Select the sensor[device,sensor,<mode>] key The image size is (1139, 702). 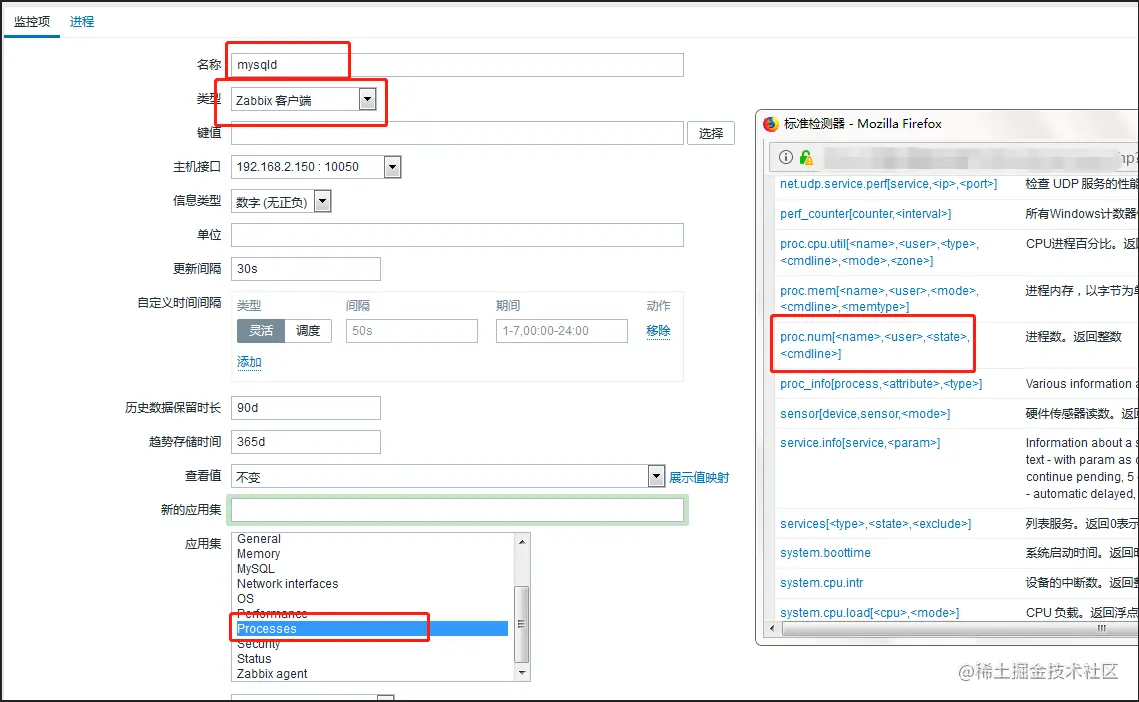click(x=865, y=413)
